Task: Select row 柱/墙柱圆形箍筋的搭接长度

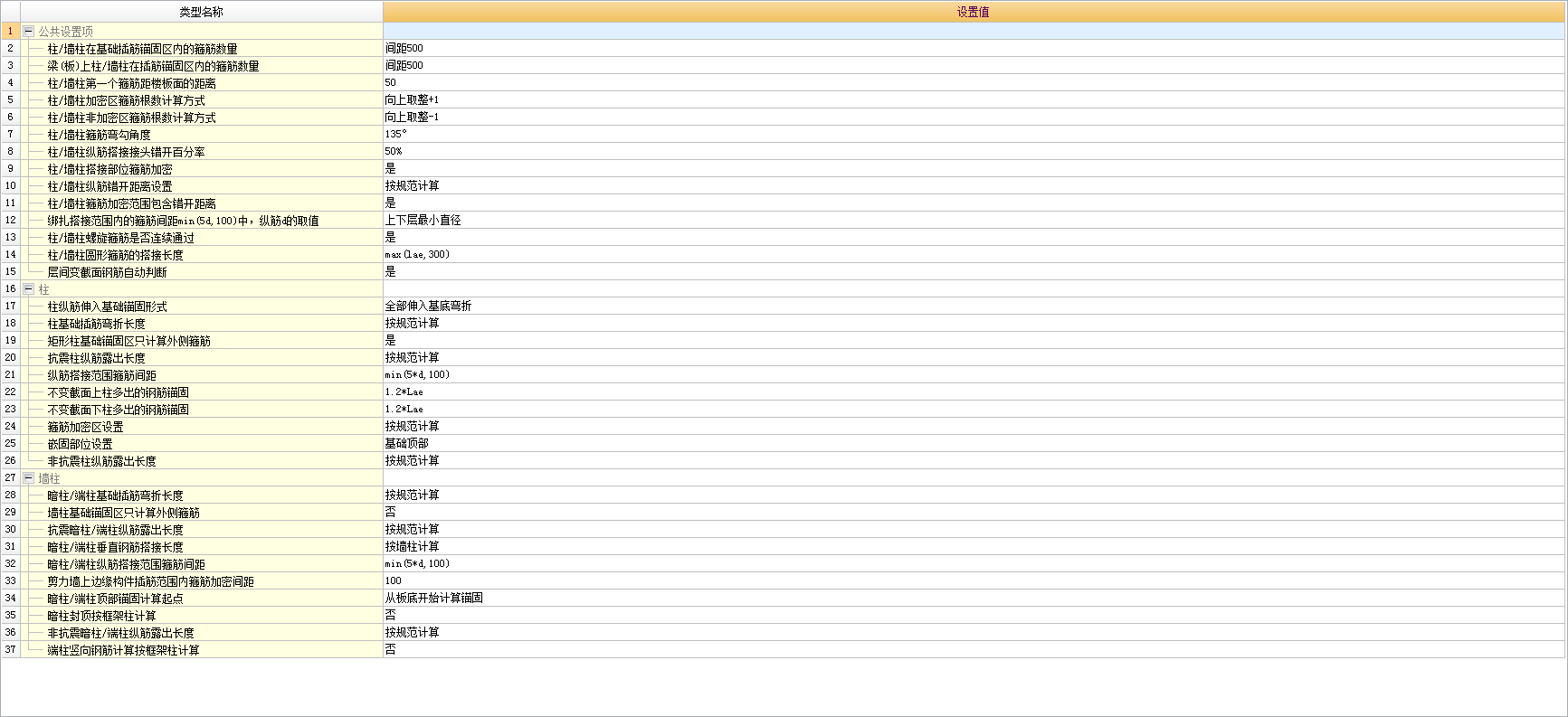Action: [x=115, y=255]
